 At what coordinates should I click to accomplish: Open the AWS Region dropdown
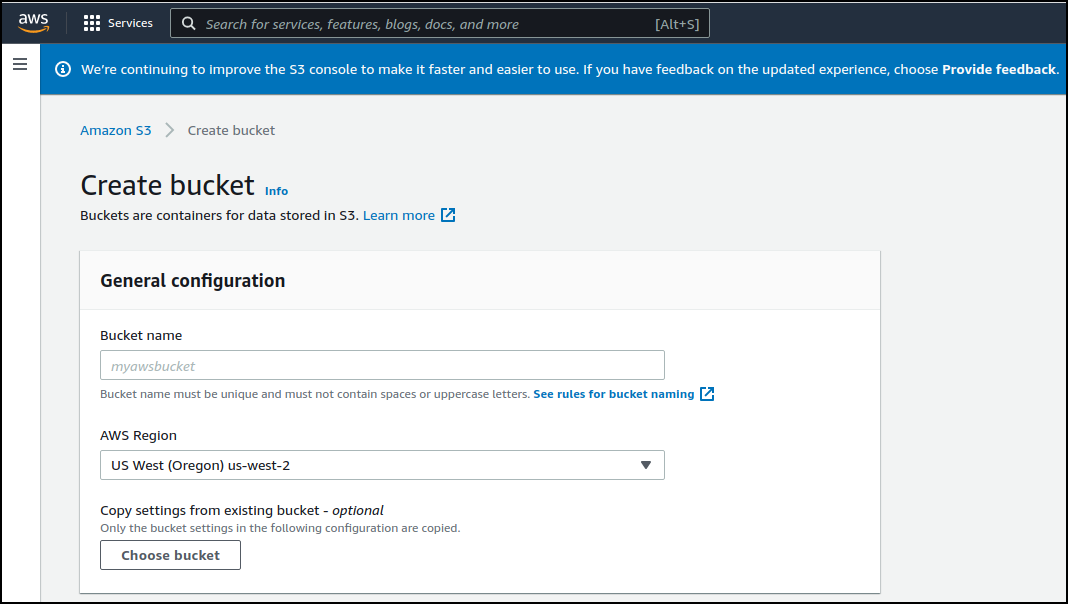382,465
